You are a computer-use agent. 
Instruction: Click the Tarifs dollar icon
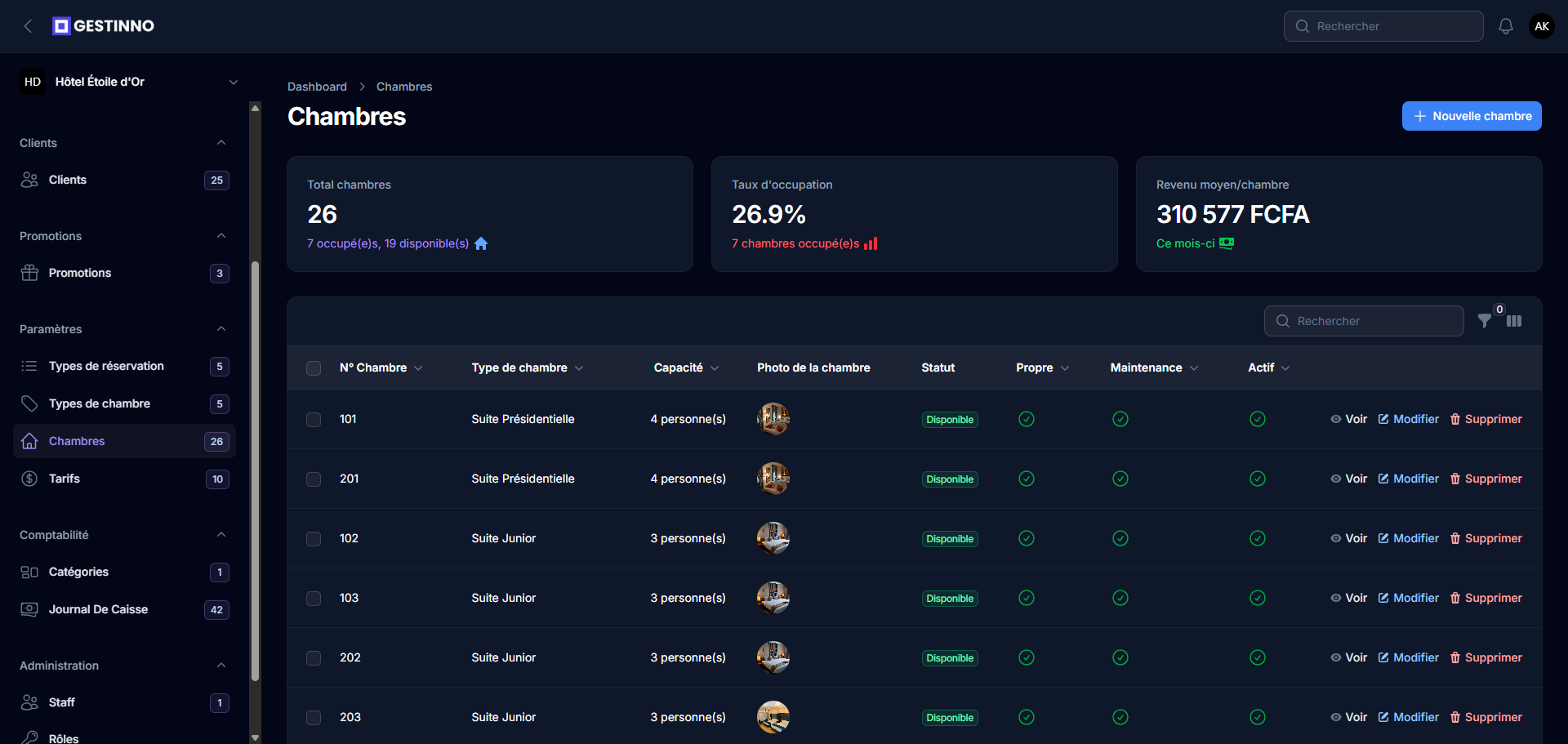pyautogui.click(x=29, y=479)
